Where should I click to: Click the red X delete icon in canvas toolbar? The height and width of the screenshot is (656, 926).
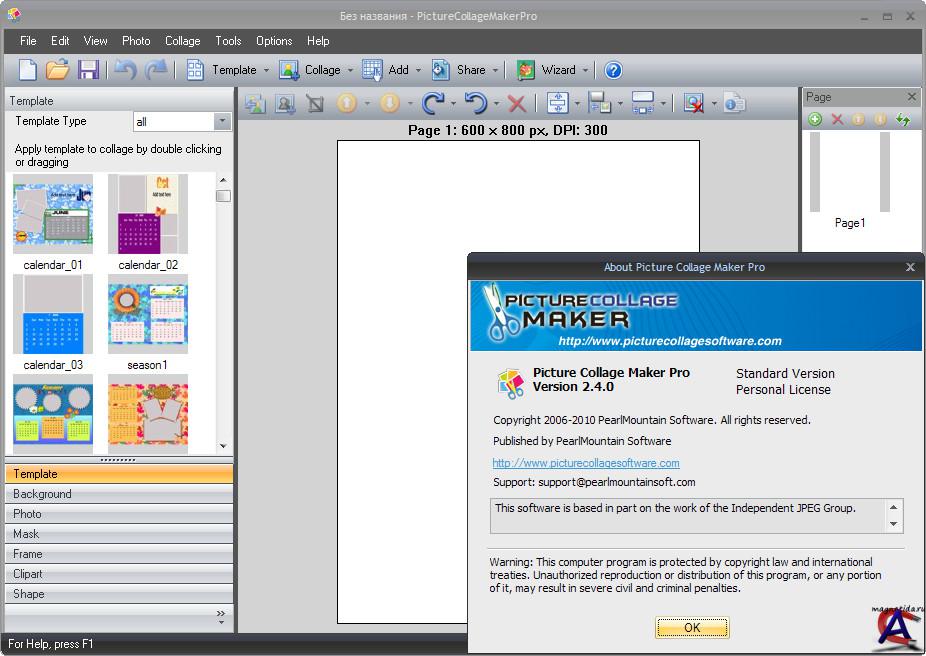click(x=517, y=103)
